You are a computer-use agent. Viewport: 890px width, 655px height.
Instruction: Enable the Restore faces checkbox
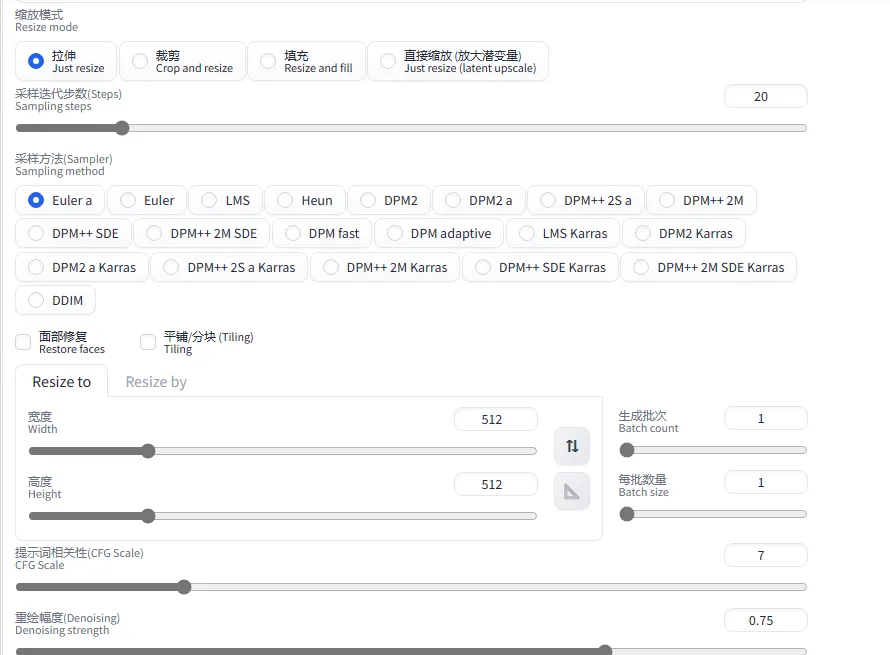click(23, 342)
